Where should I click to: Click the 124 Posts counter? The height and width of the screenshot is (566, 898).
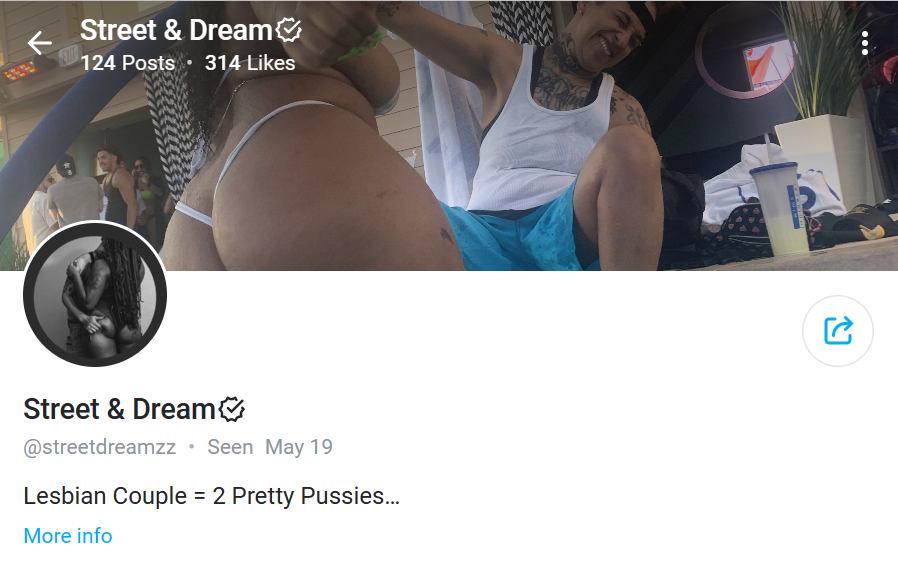128,63
